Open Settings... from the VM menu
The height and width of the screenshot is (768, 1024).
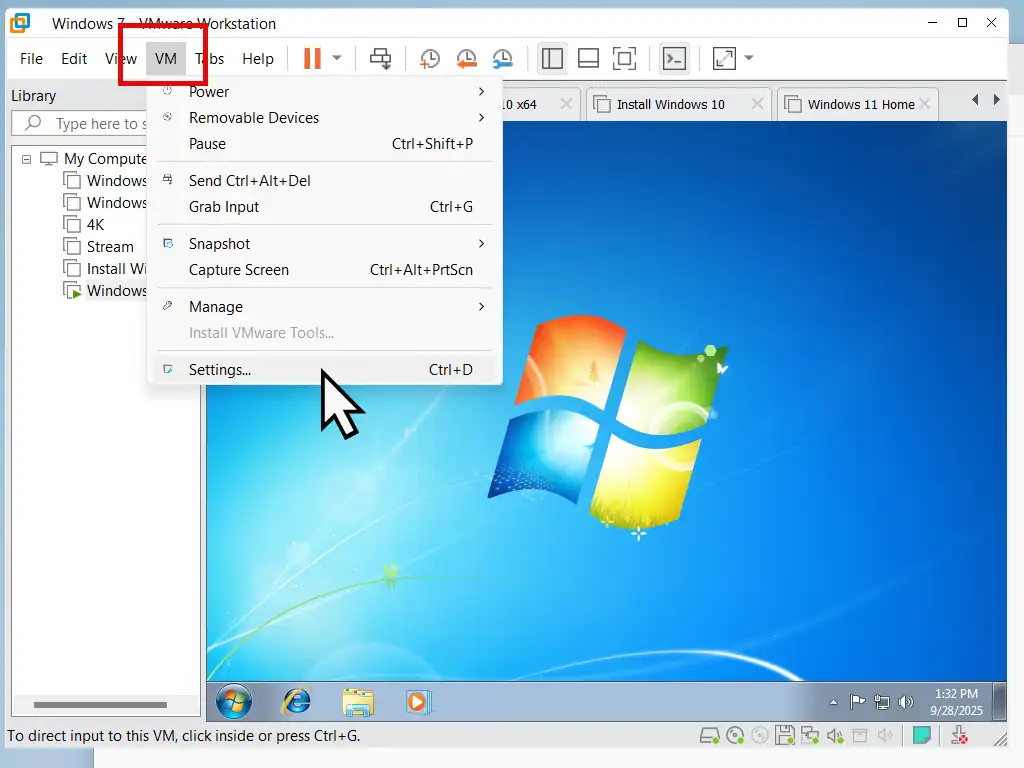tap(325, 370)
